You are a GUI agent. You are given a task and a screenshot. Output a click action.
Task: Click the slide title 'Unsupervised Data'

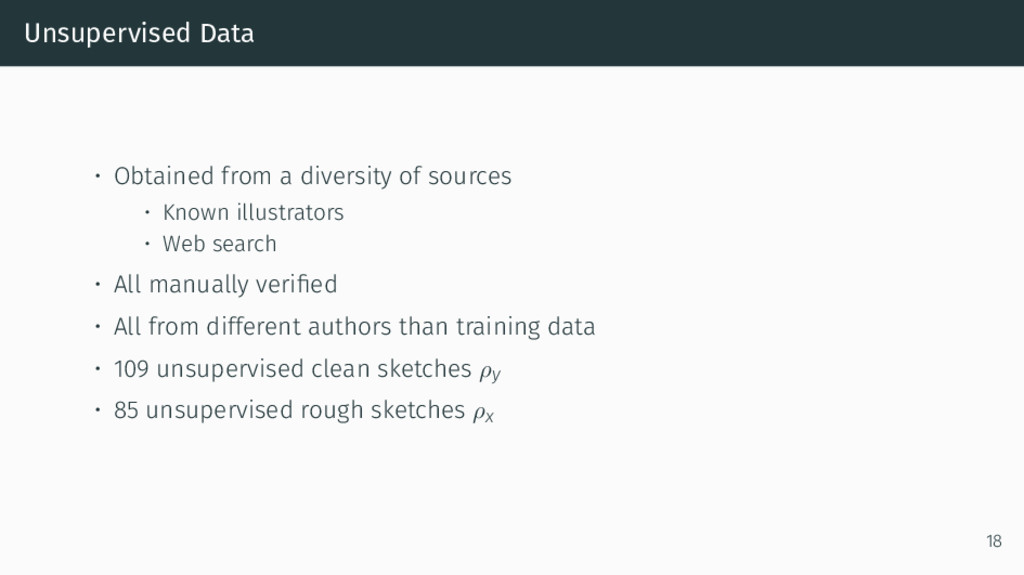[x=139, y=33]
